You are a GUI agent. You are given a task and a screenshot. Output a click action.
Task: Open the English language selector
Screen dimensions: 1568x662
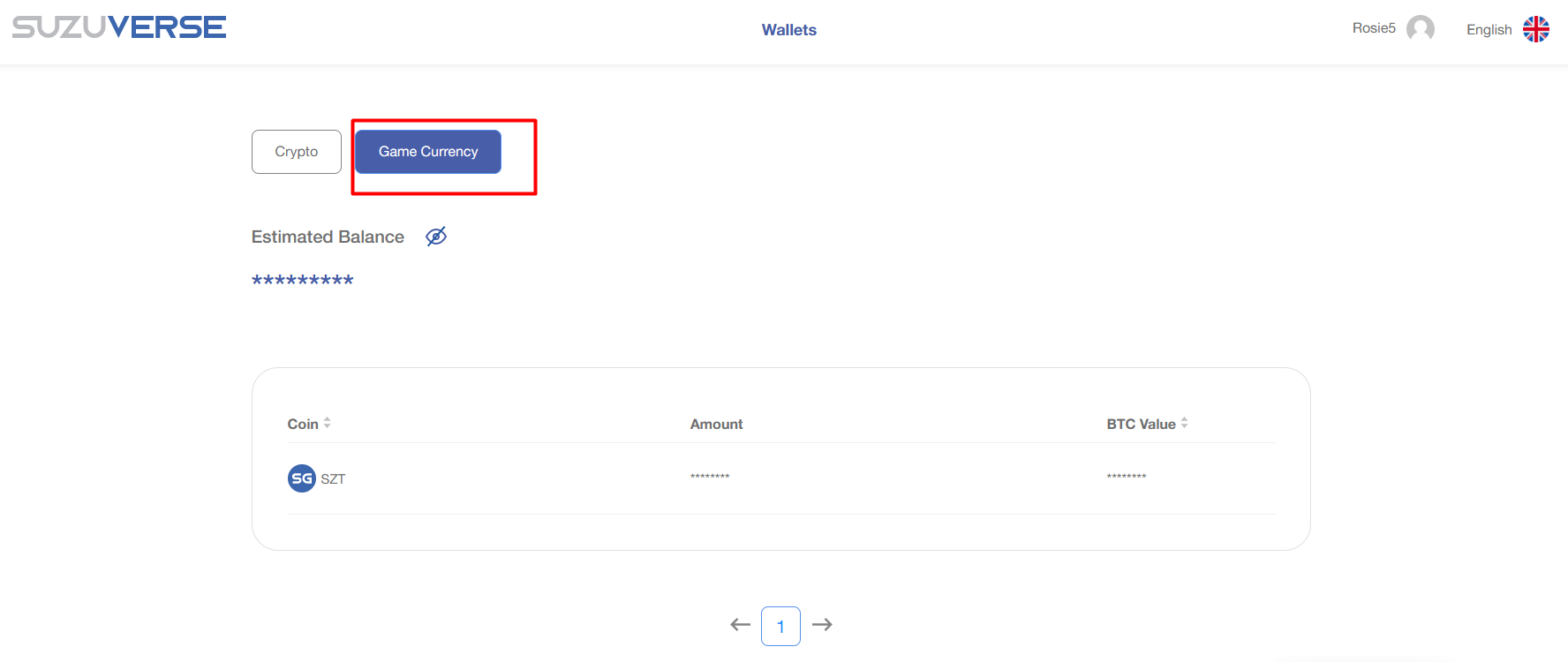(x=1489, y=30)
